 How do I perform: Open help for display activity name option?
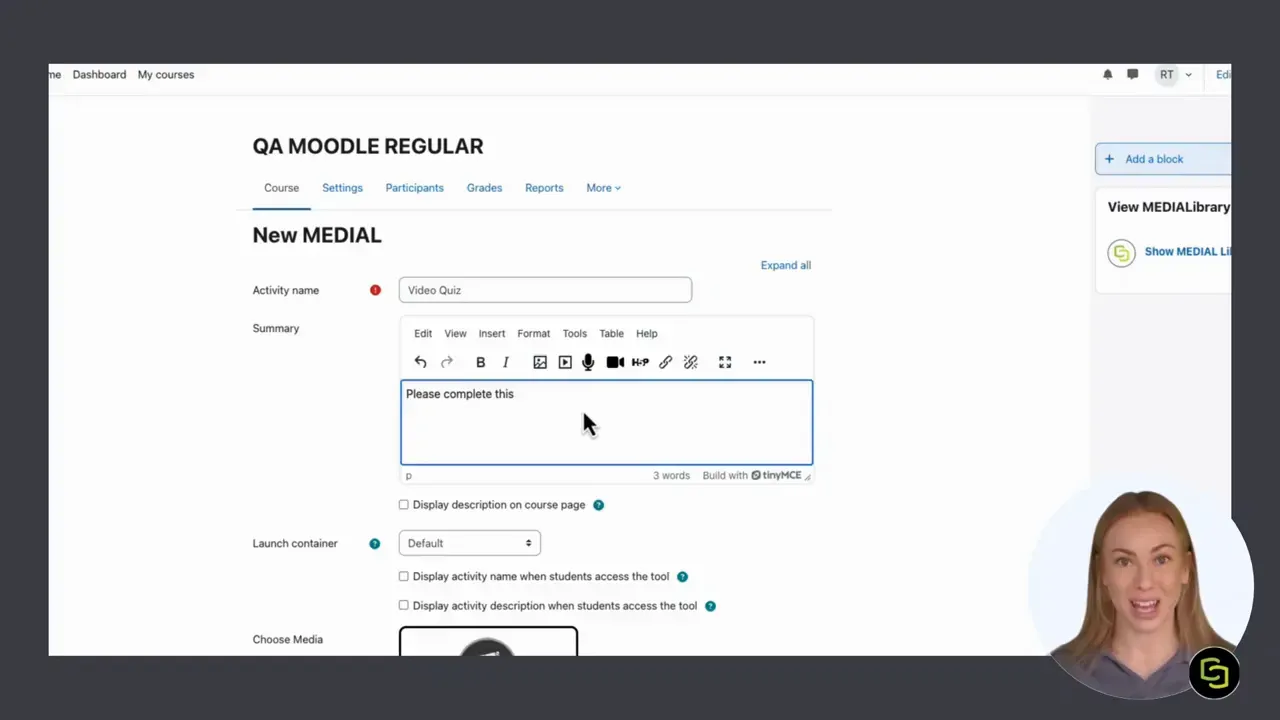pyautogui.click(x=682, y=577)
